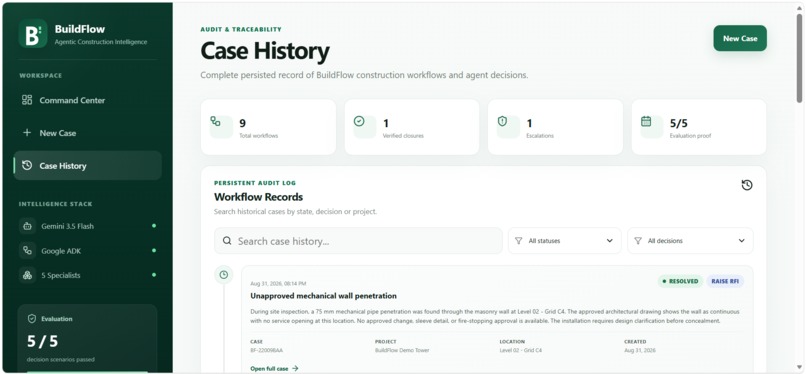Click the Total workflows count 9
This screenshot has width=806, height=374.
pos(243,123)
